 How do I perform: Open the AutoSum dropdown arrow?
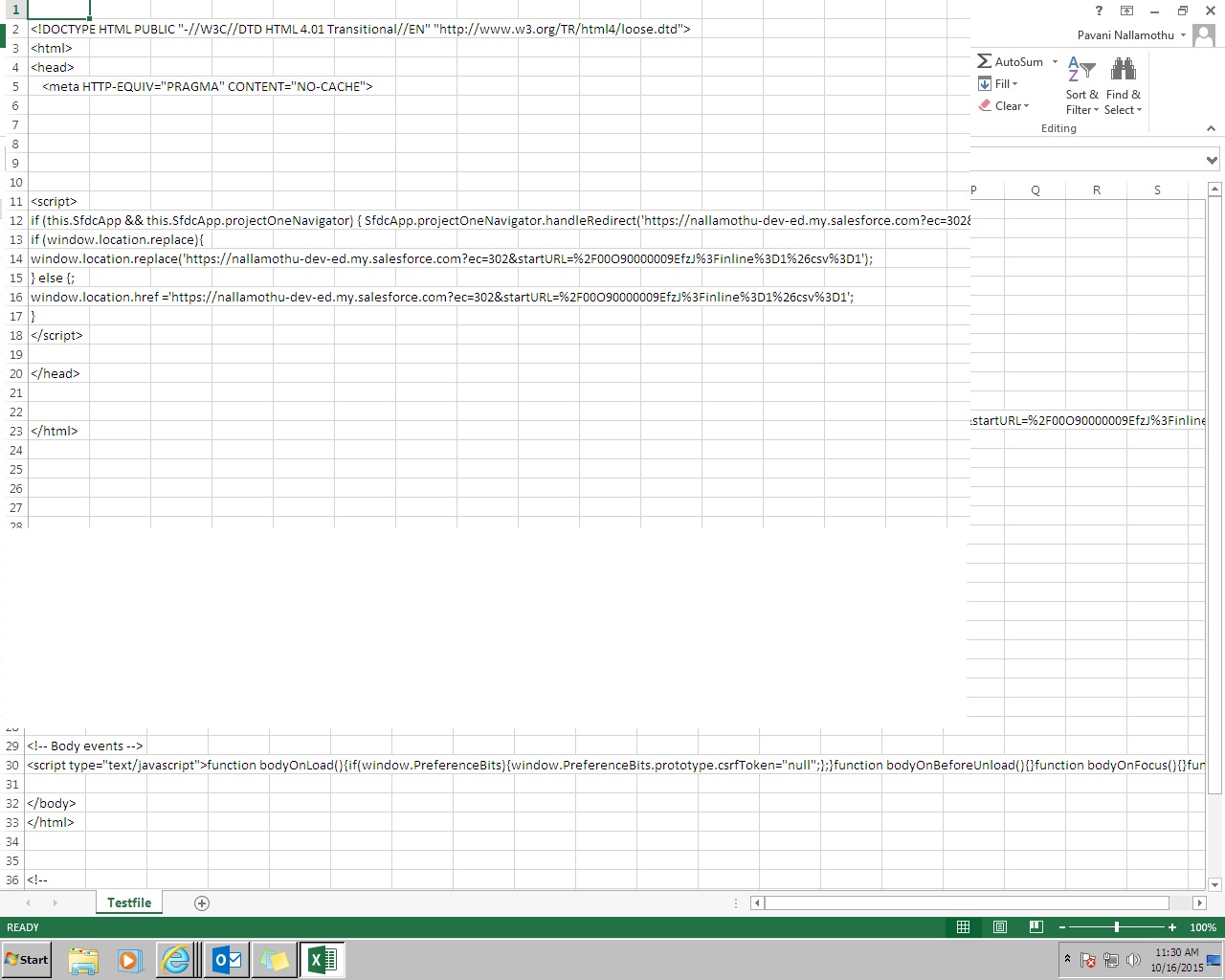point(1056,61)
